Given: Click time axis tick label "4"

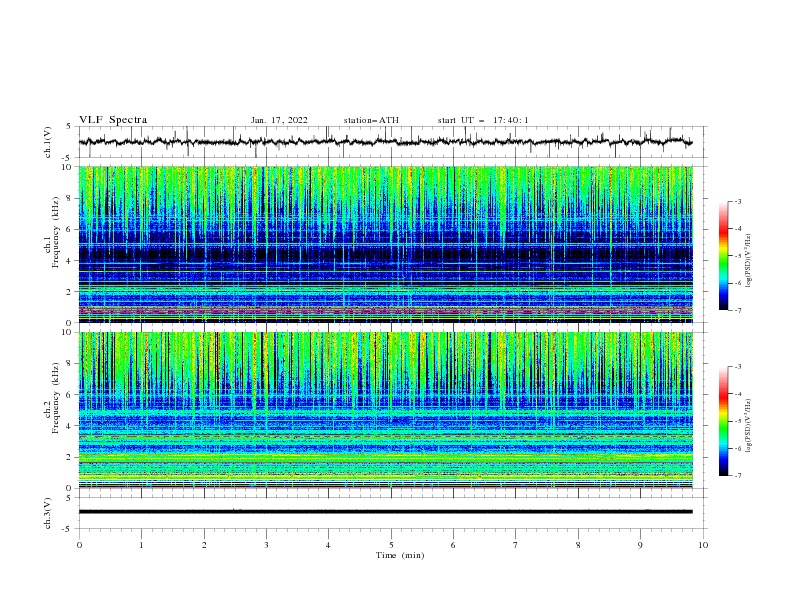Looking at the screenshot, I should [329, 545].
